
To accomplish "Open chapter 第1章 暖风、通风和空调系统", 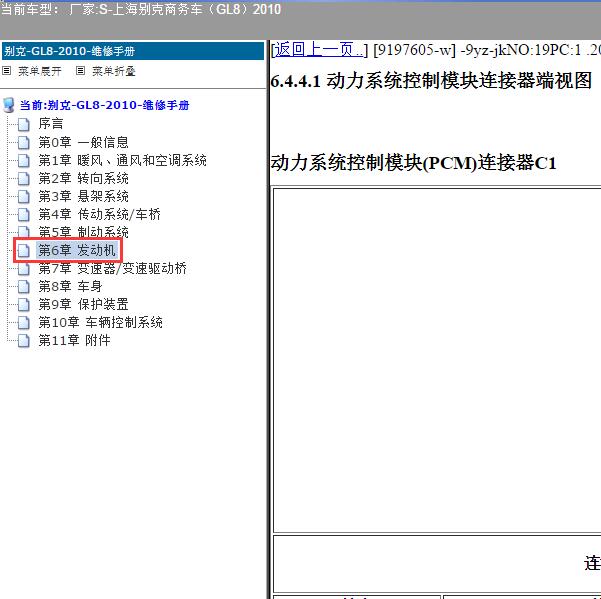I will coord(123,160).
